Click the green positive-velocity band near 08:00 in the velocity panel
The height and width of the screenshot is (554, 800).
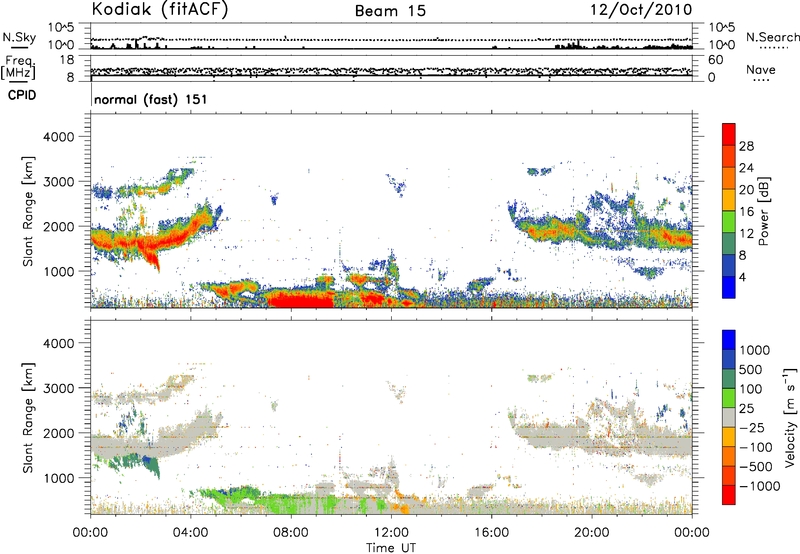pos(296,504)
